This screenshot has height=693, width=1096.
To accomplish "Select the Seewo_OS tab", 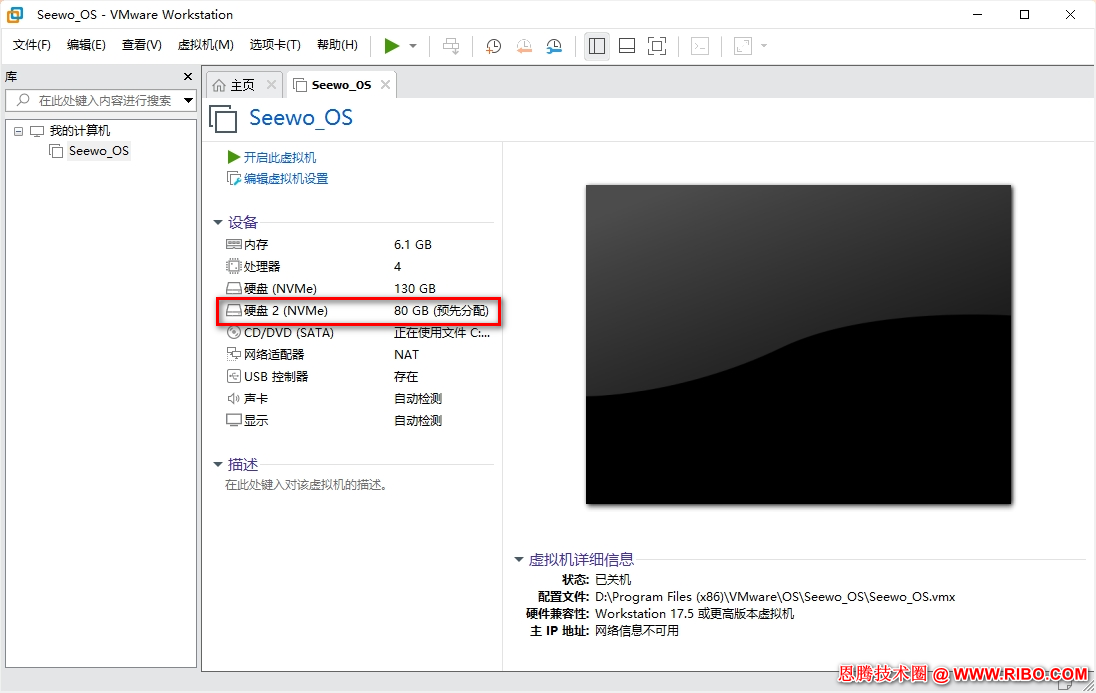I will click(x=341, y=85).
